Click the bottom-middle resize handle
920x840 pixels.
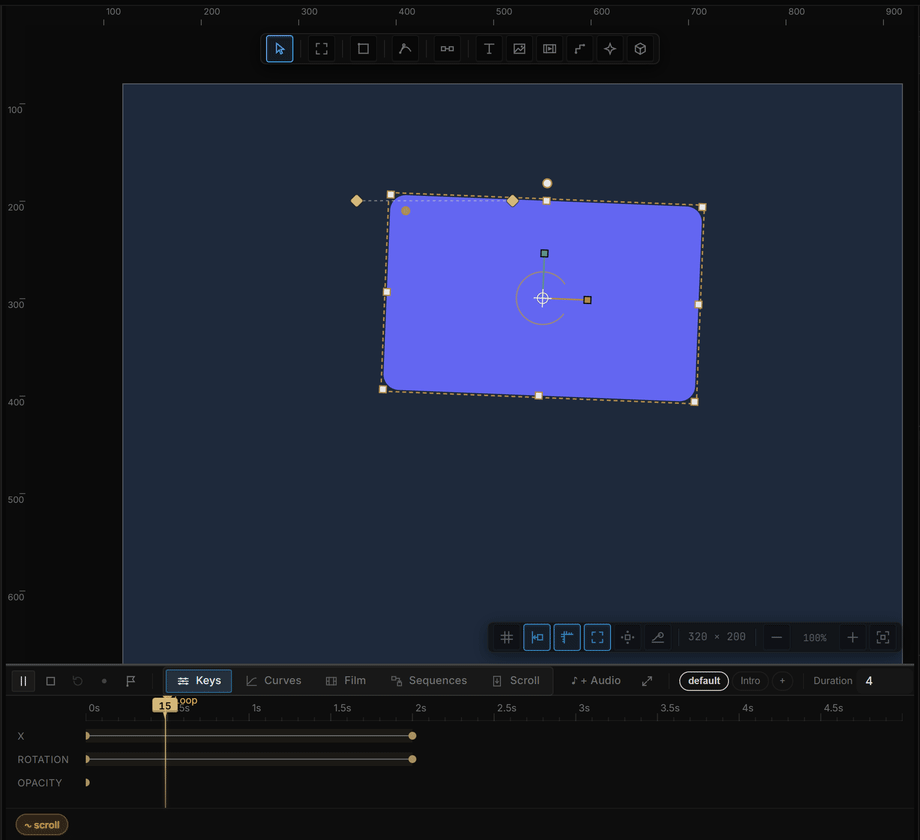pos(539,396)
